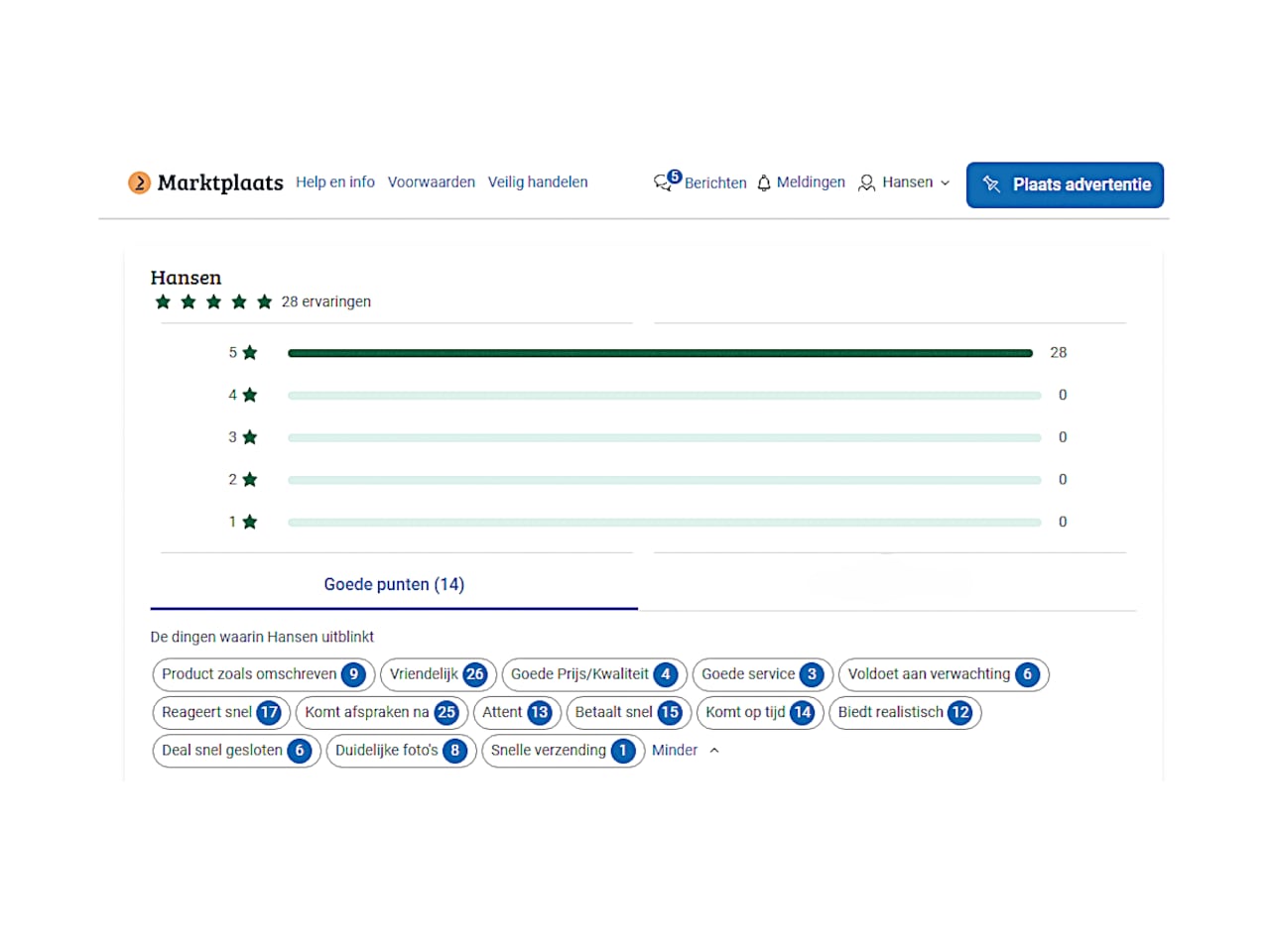
Task: Select the Komt op tijd tag
Action: pos(760,713)
